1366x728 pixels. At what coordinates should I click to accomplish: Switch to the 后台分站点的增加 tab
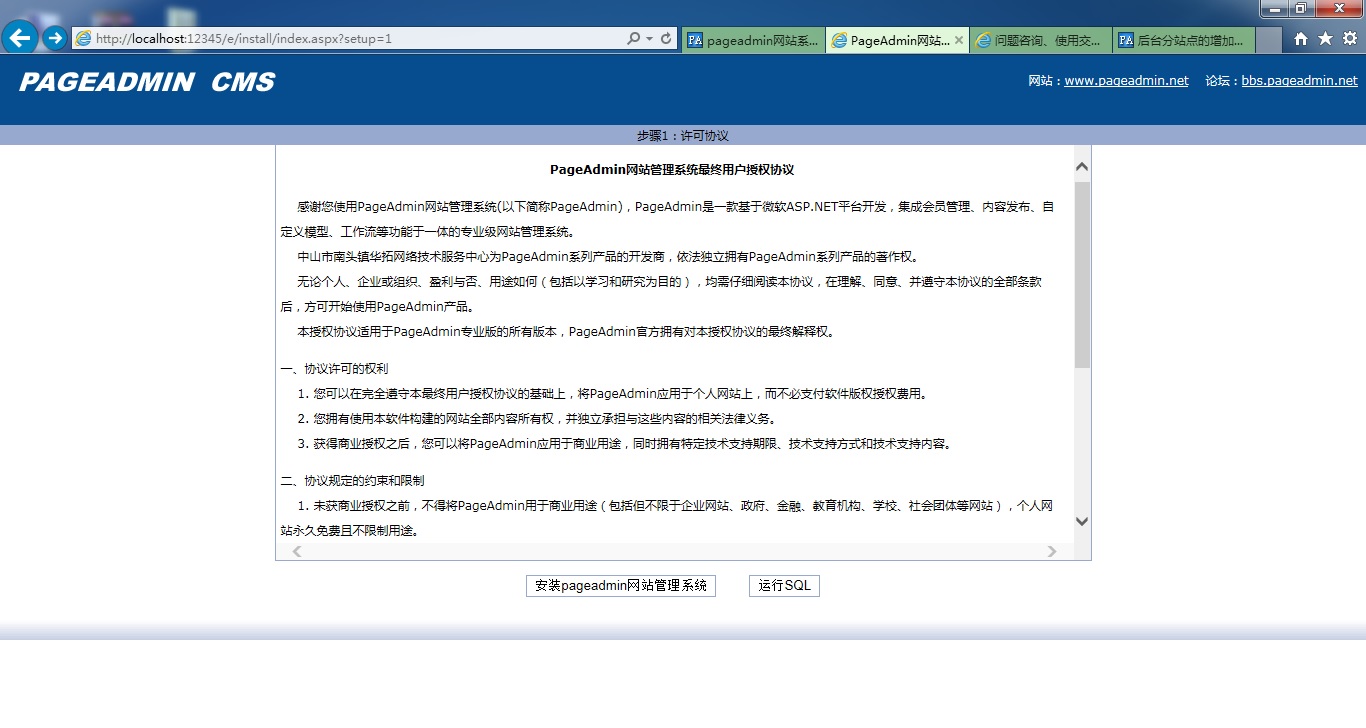(1184, 40)
